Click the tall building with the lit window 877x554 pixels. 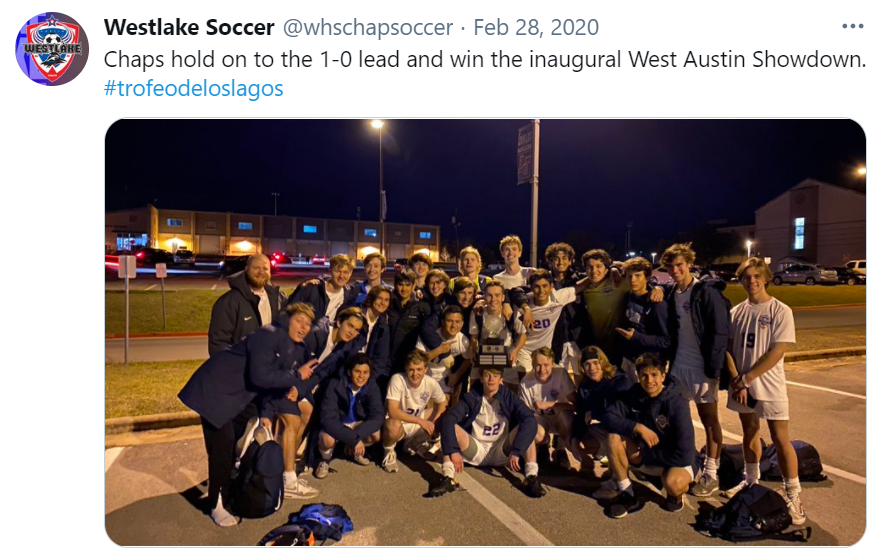click(x=810, y=225)
